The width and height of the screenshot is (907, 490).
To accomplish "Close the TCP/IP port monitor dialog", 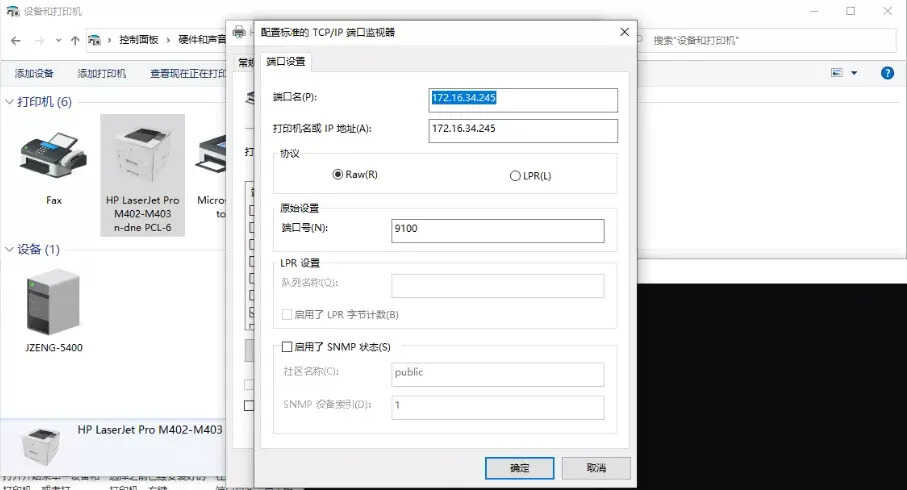I will [624, 32].
